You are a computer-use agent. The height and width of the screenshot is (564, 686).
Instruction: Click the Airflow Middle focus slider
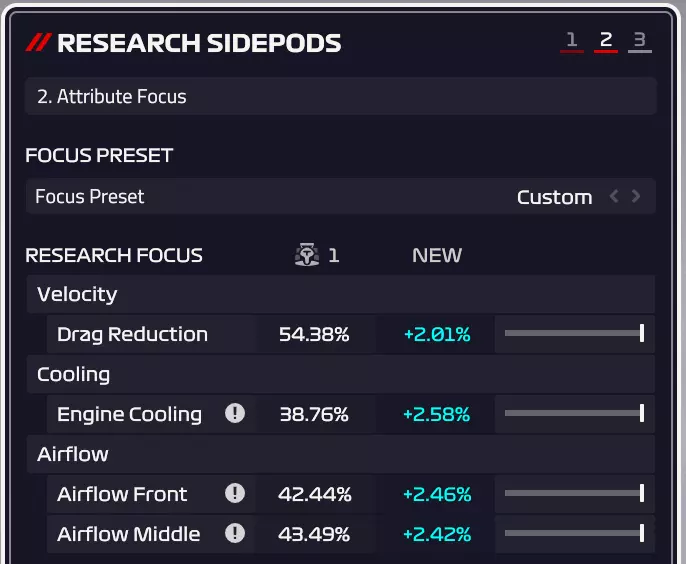pyautogui.click(x=574, y=534)
